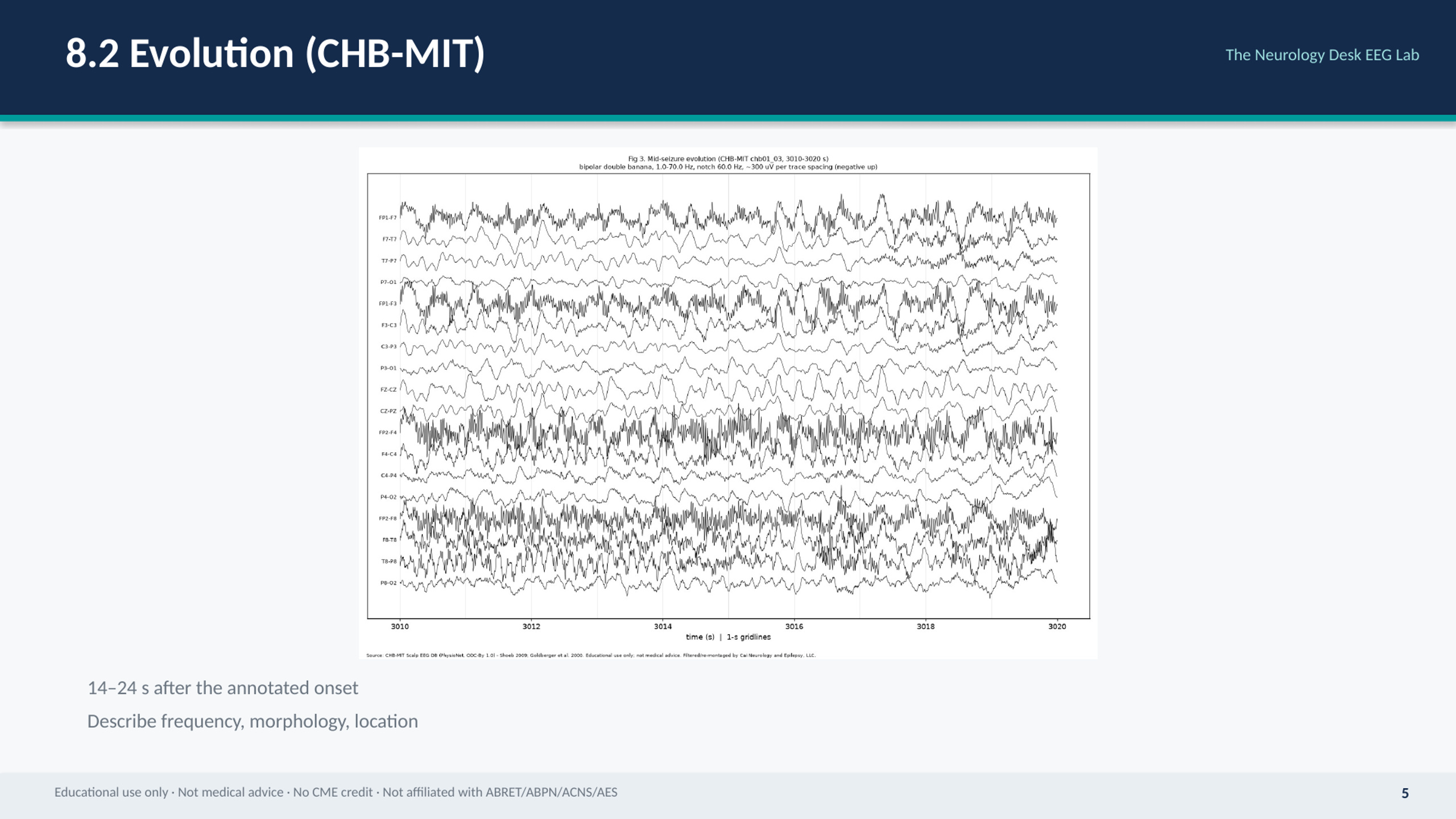The image size is (1456, 819).
Task: Click the T8-P8 channel label
Action: tap(389, 561)
